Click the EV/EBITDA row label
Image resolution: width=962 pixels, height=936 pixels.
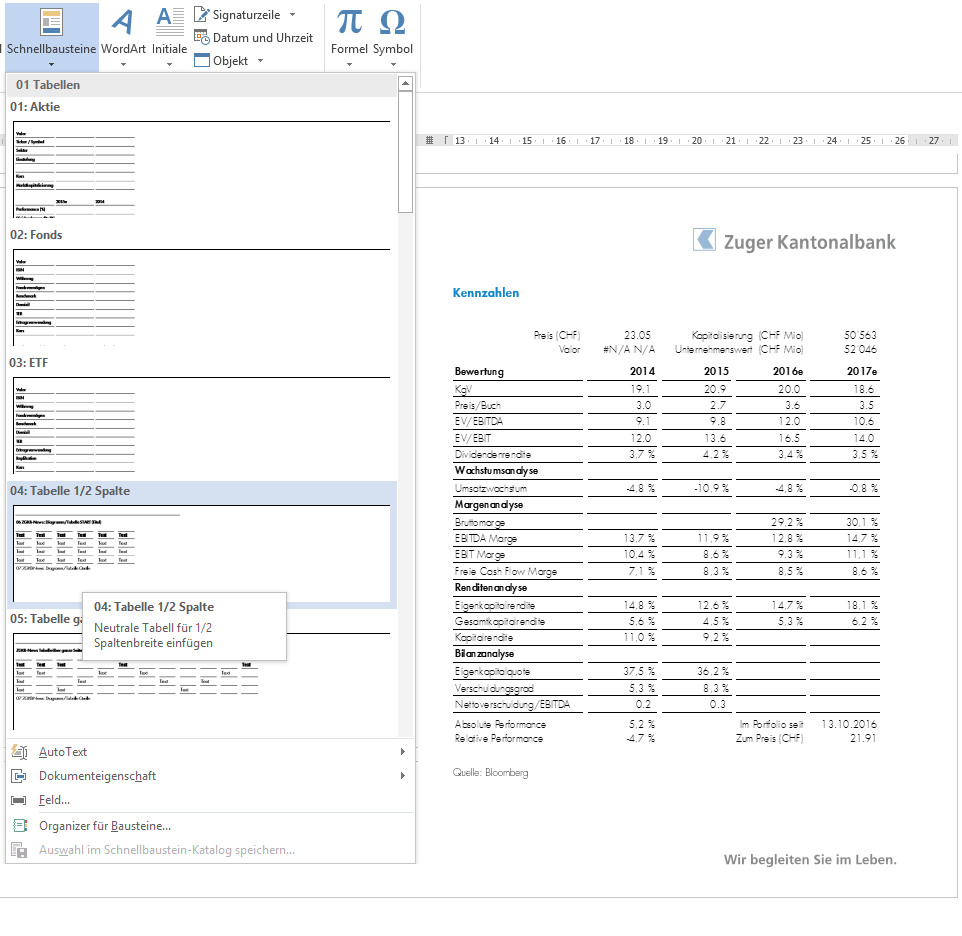pos(479,421)
